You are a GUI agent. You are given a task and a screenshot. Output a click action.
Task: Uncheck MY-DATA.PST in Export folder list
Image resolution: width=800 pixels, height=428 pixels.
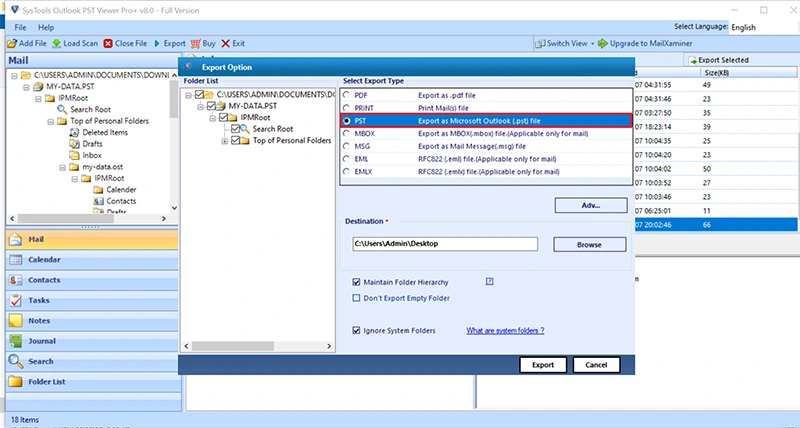(211, 106)
